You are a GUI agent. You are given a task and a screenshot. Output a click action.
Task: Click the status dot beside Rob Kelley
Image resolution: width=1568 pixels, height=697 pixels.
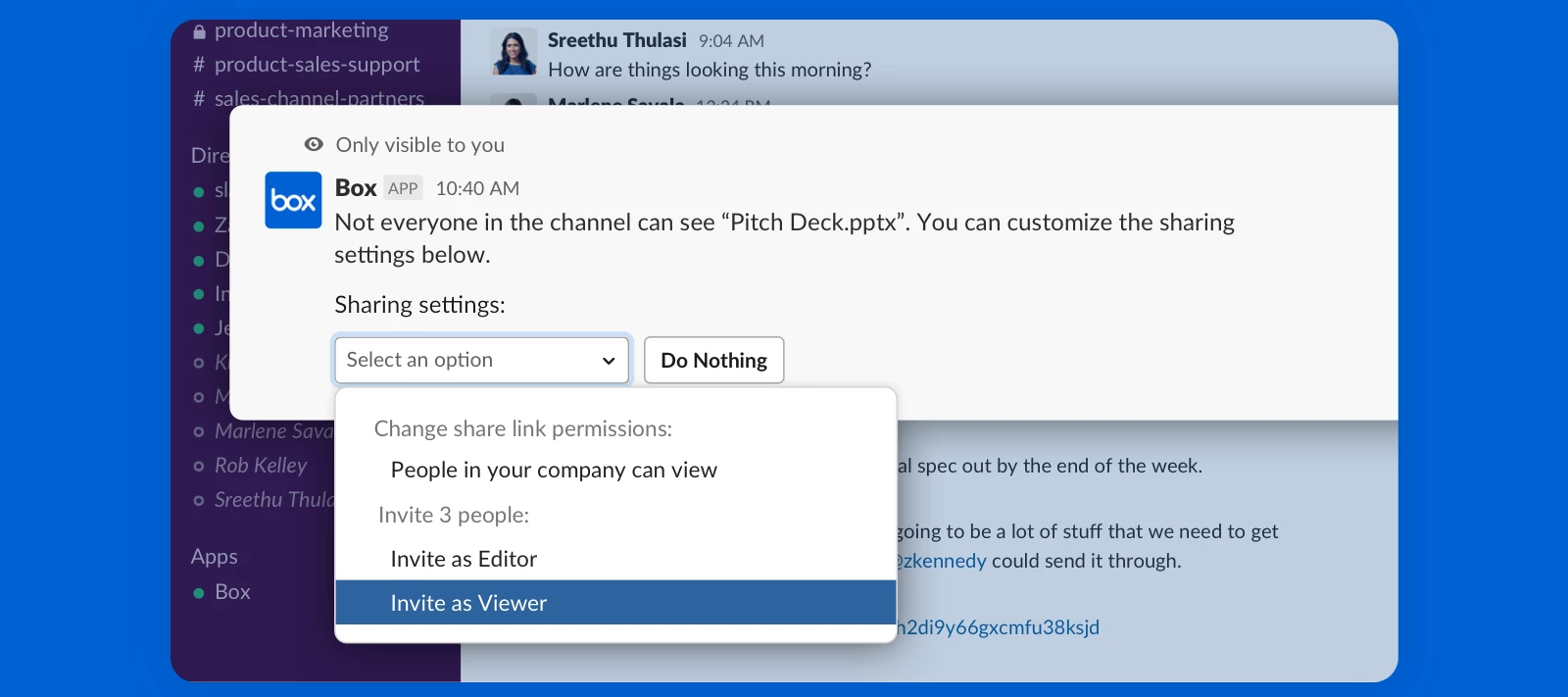tap(199, 467)
